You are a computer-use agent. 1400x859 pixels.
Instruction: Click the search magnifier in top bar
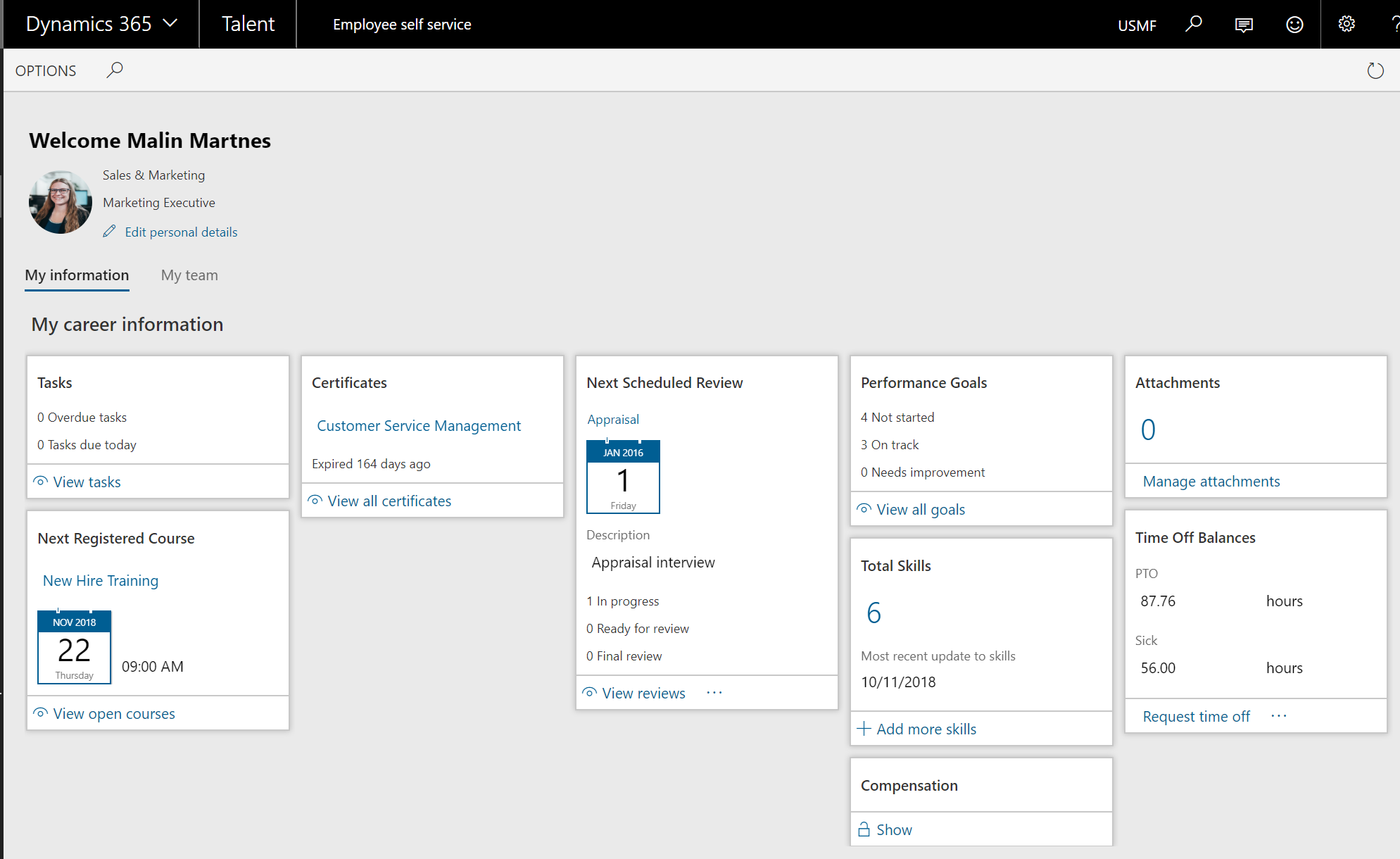tap(1193, 25)
